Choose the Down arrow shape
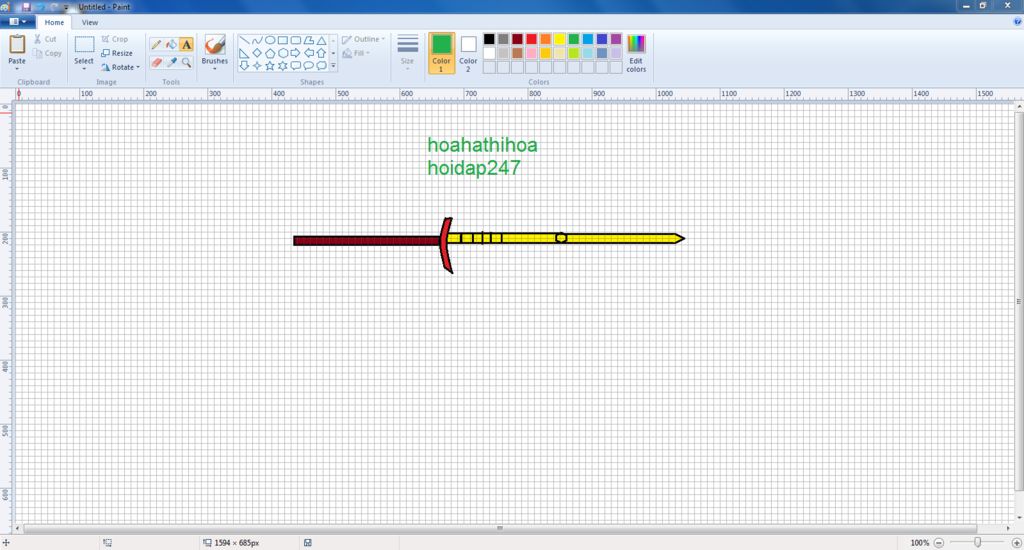 pos(244,65)
